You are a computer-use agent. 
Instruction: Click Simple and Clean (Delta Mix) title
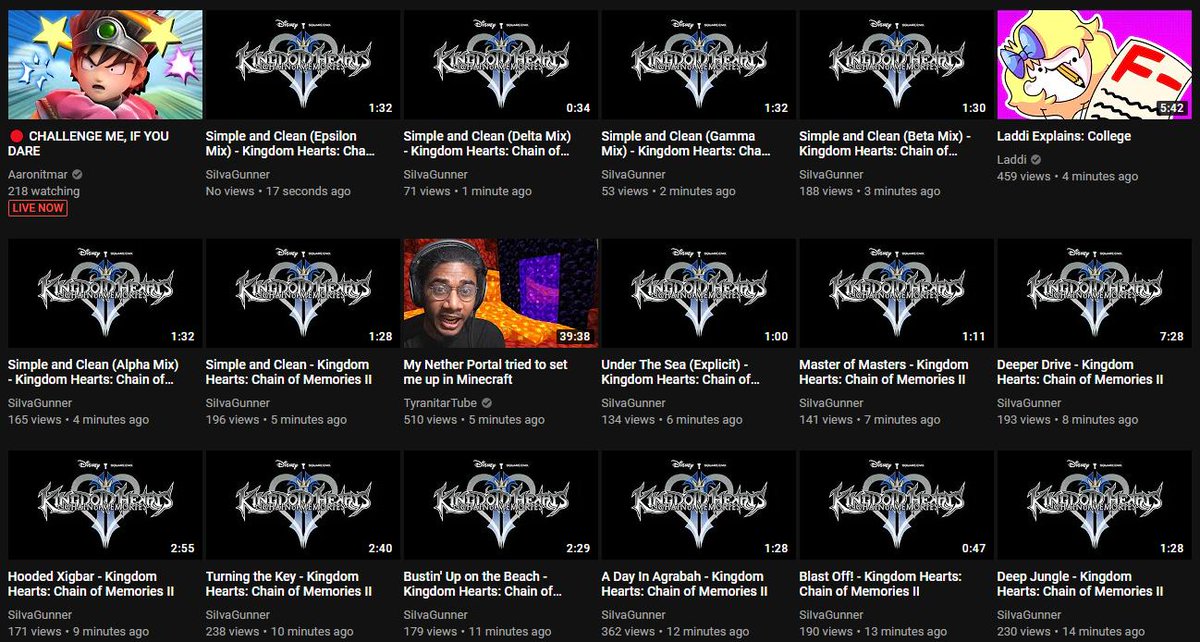point(487,143)
